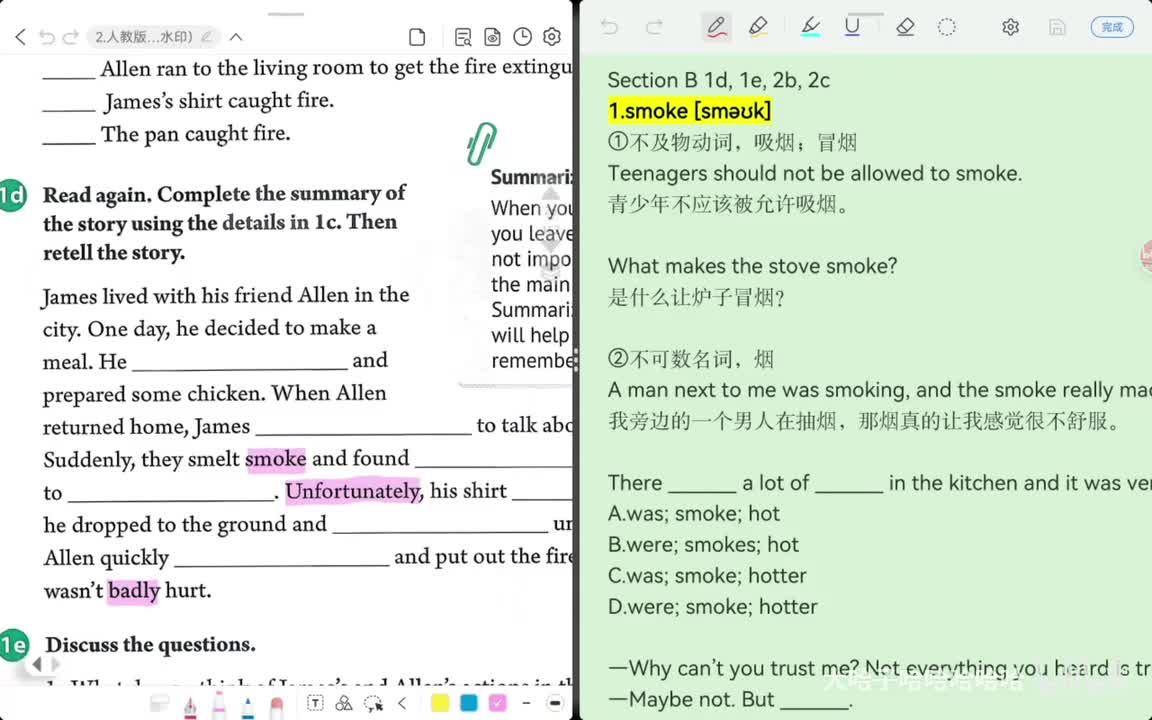Select the yellow marker tool in notes toolbar

click(x=757, y=28)
